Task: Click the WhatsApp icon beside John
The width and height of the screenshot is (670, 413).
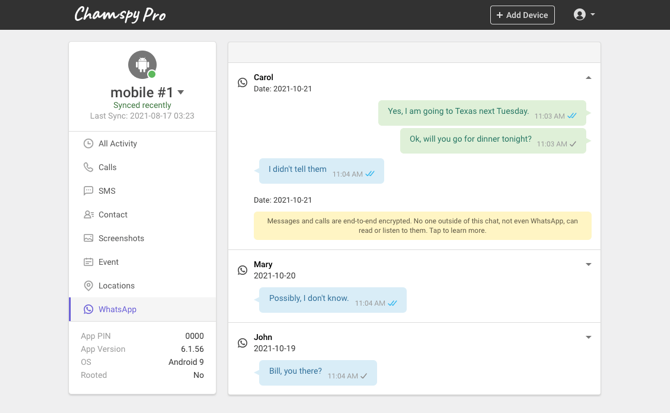Action: coord(242,343)
